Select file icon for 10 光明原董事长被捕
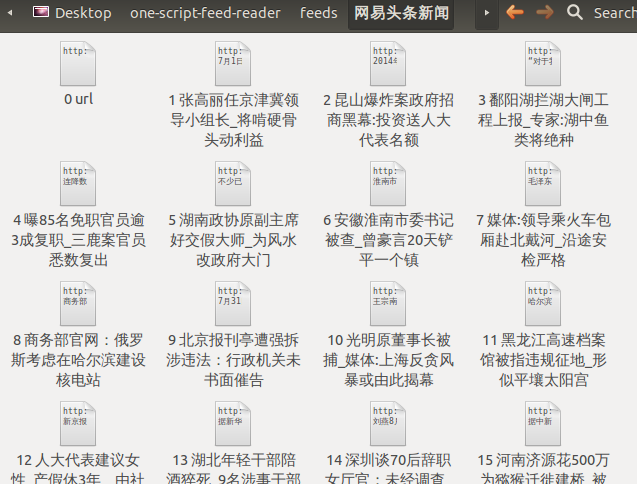This screenshot has height=484, width=637. coord(388,304)
